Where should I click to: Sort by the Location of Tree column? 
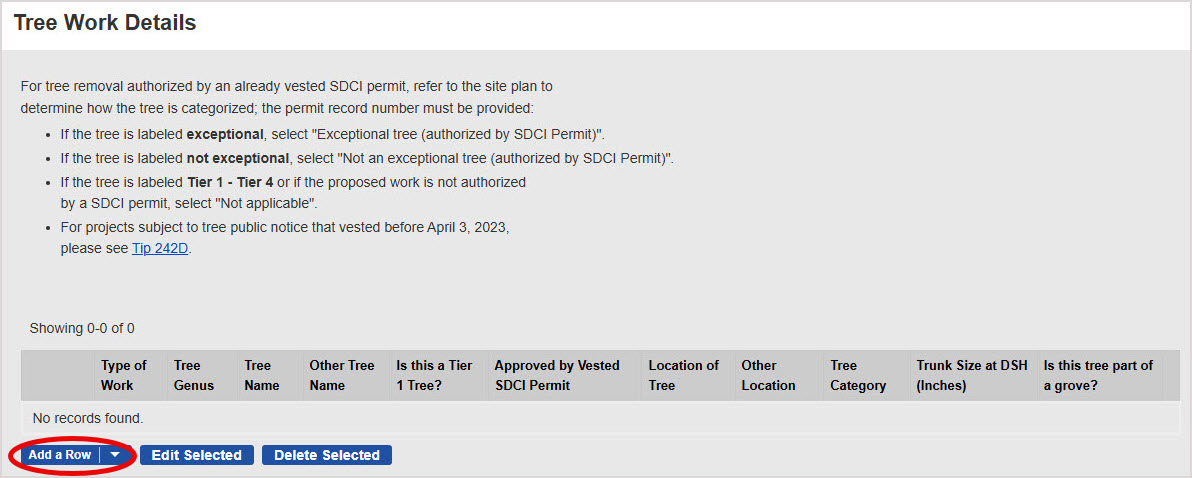click(684, 375)
